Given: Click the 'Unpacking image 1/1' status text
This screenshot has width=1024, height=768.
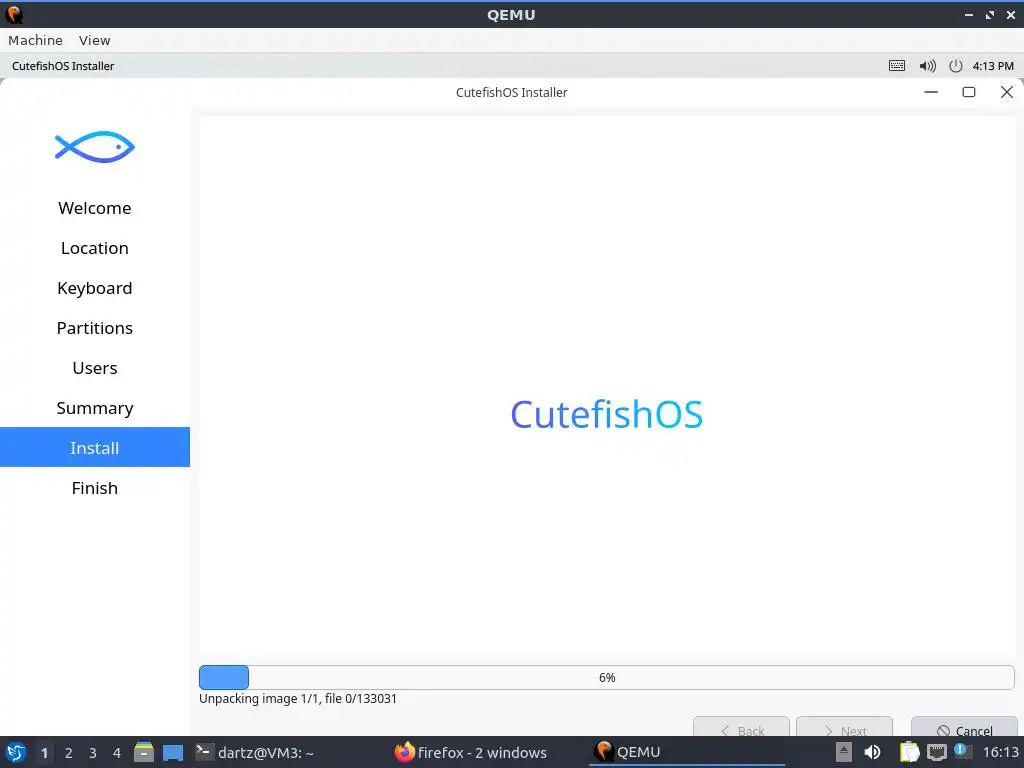Looking at the screenshot, I should [x=298, y=698].
